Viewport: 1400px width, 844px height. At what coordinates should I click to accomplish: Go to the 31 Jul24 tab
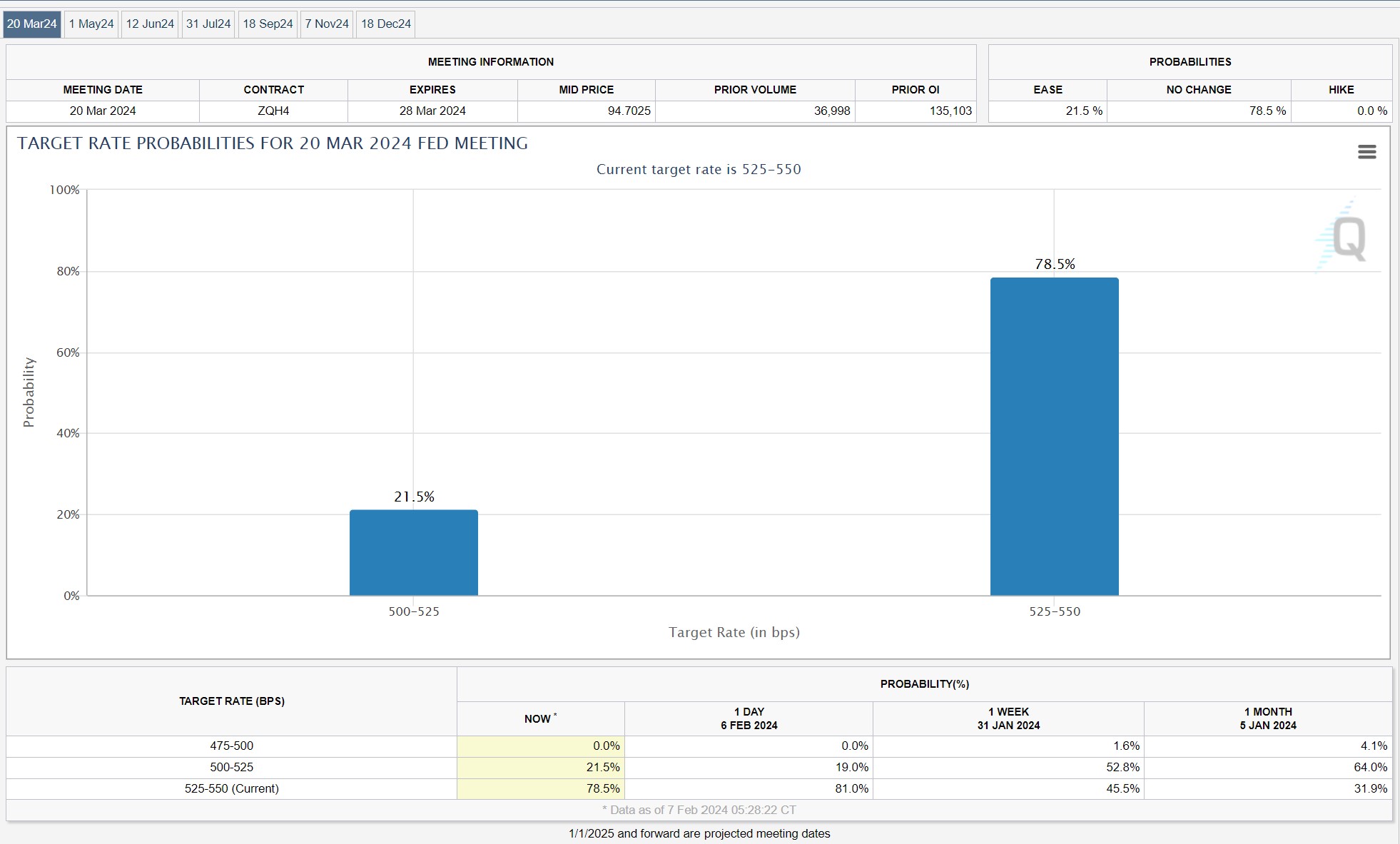tap(208, 24)
